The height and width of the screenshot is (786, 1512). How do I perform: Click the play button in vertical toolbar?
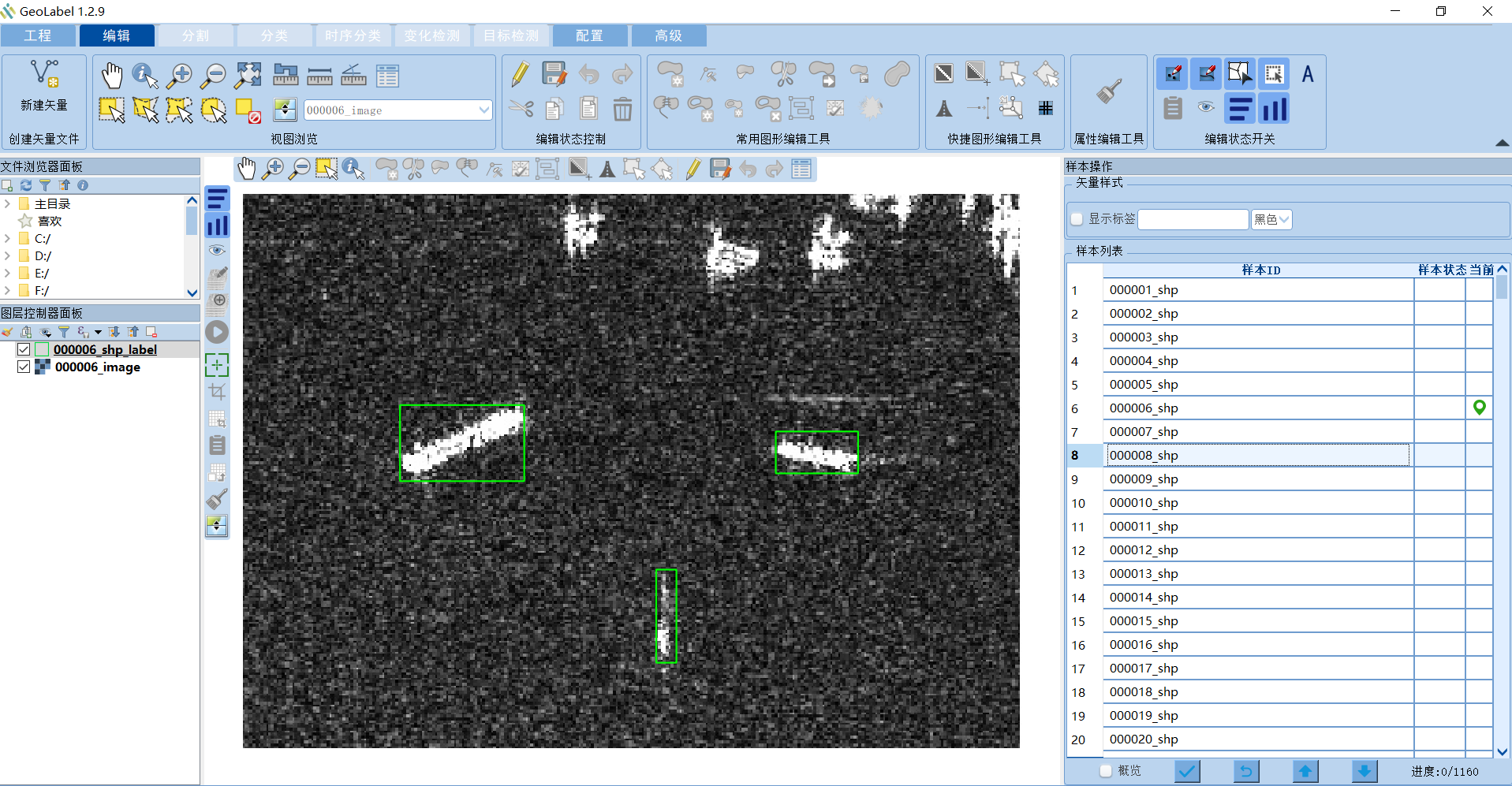[217, 332]
